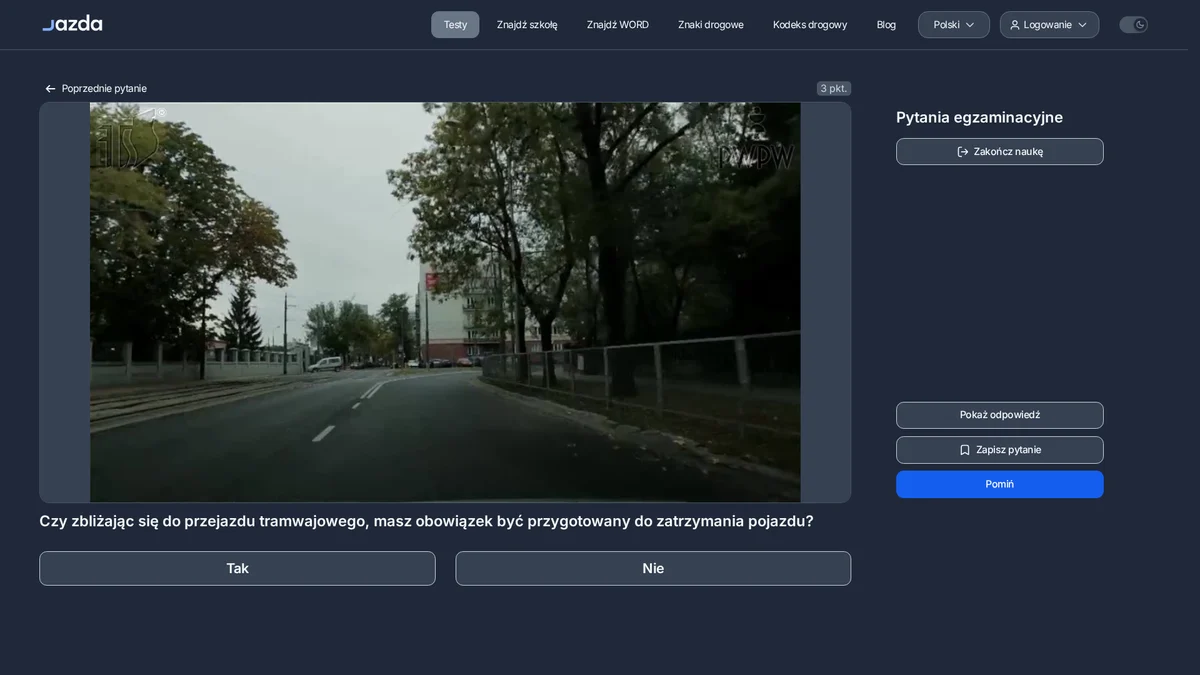Image resolution: width=1200 pixels, height=675 pixels.
Task: Answer Tak to the question
Action: click(237, 569)
